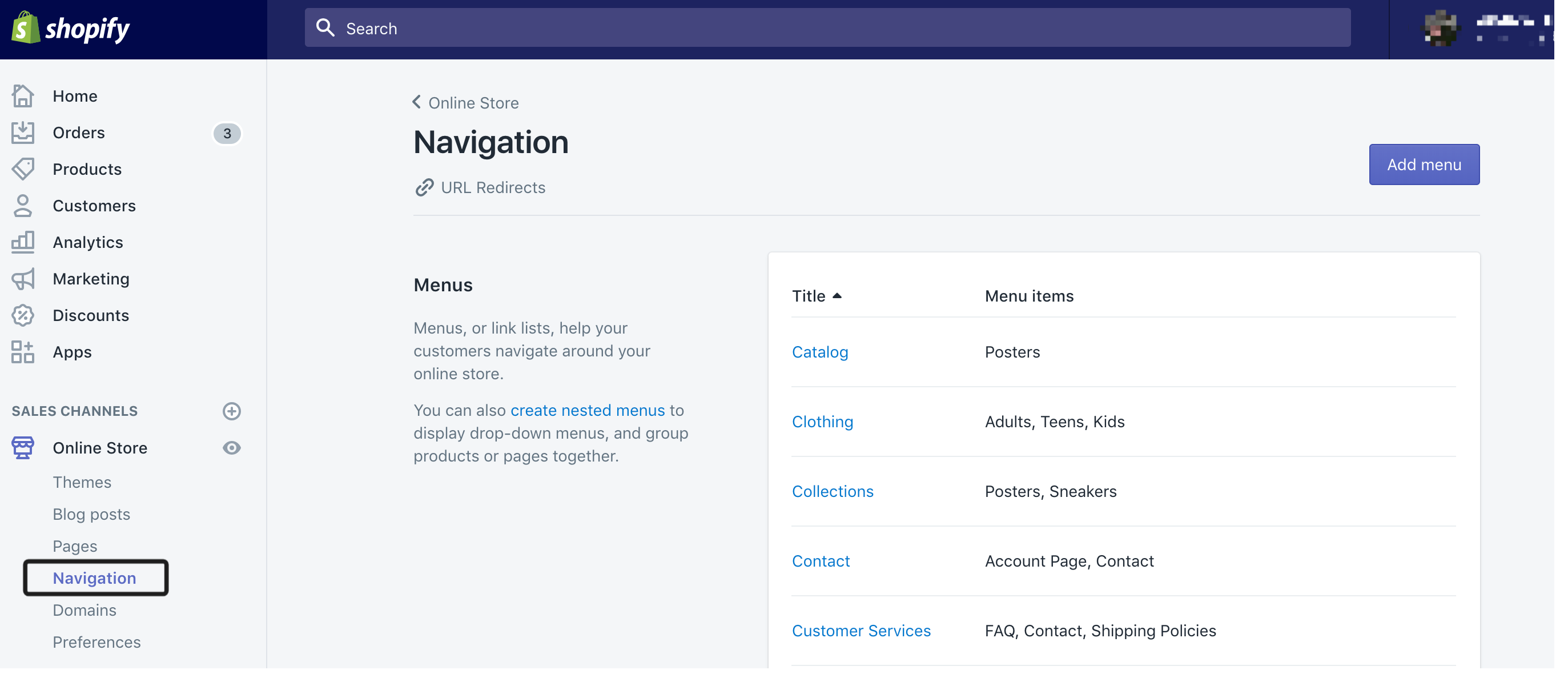Add sales channel with plus icon
The height and width of the screenshot is (674, 1568).
[x=231, y=411]
